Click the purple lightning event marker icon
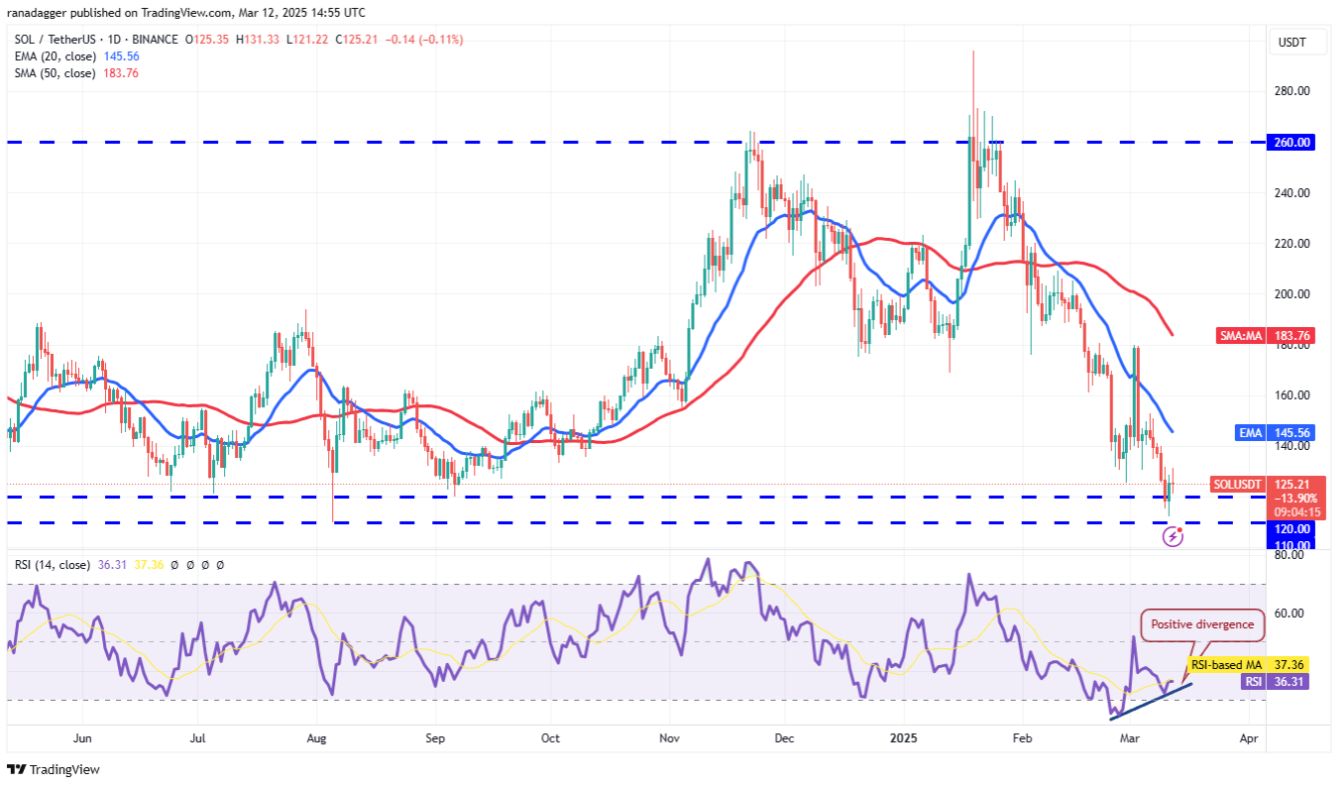The width and height of the screenshot is (1336, 787). point(1174,537)
